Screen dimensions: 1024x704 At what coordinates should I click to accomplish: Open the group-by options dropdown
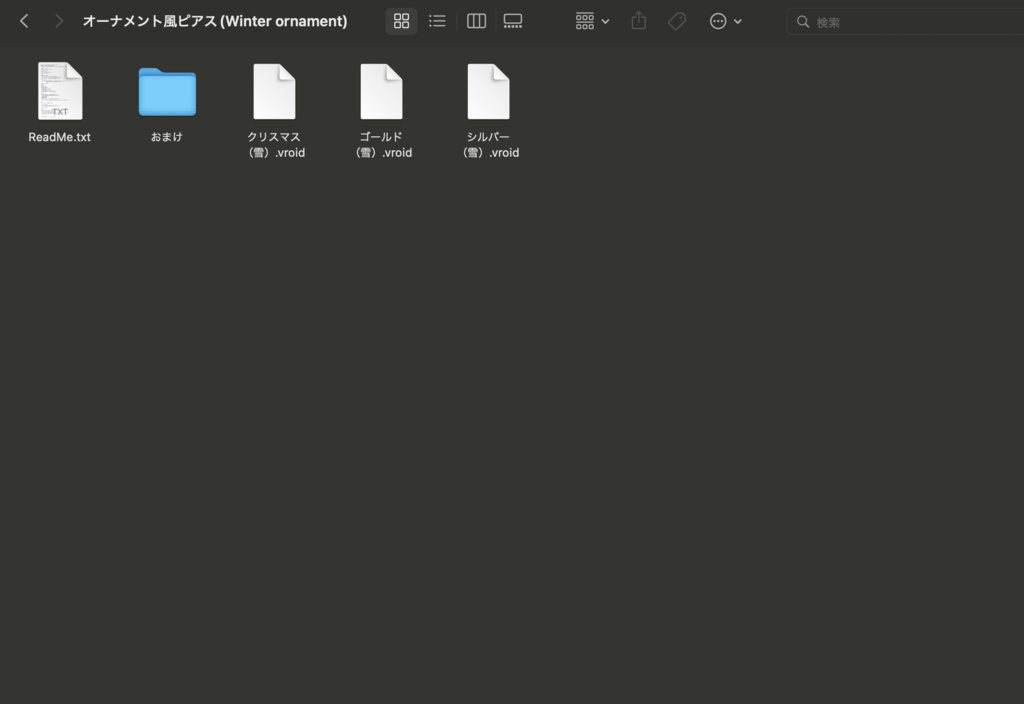click(x=592, y=21)
